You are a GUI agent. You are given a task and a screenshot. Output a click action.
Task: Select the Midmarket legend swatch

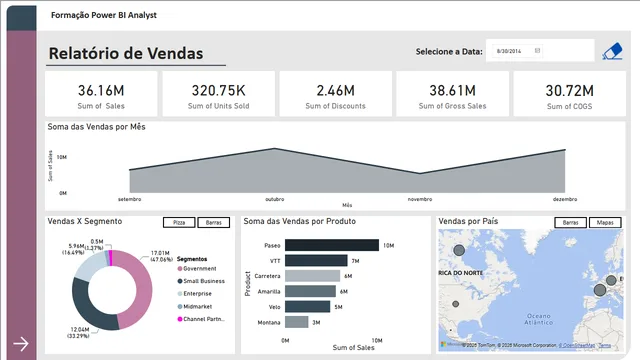click(x=180, y=307)
